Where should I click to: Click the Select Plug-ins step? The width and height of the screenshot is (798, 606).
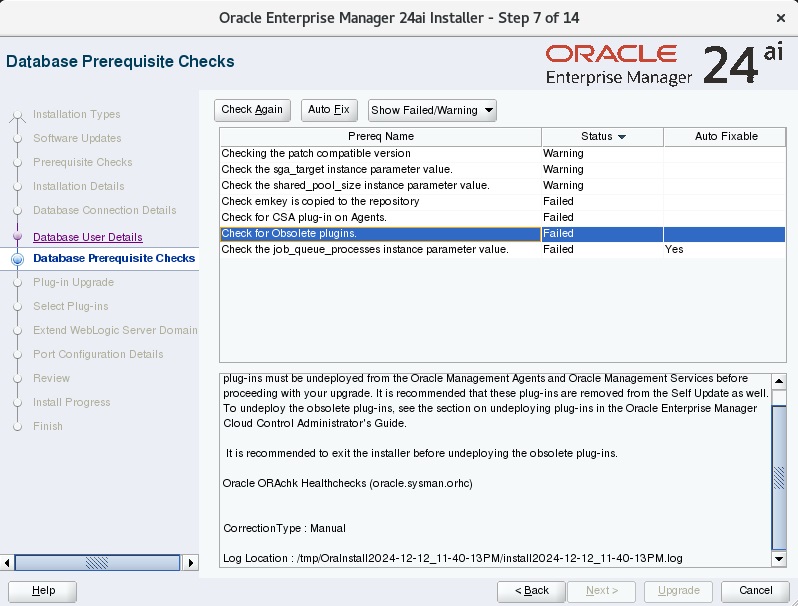pyautogui.click(x=70, y=306)
